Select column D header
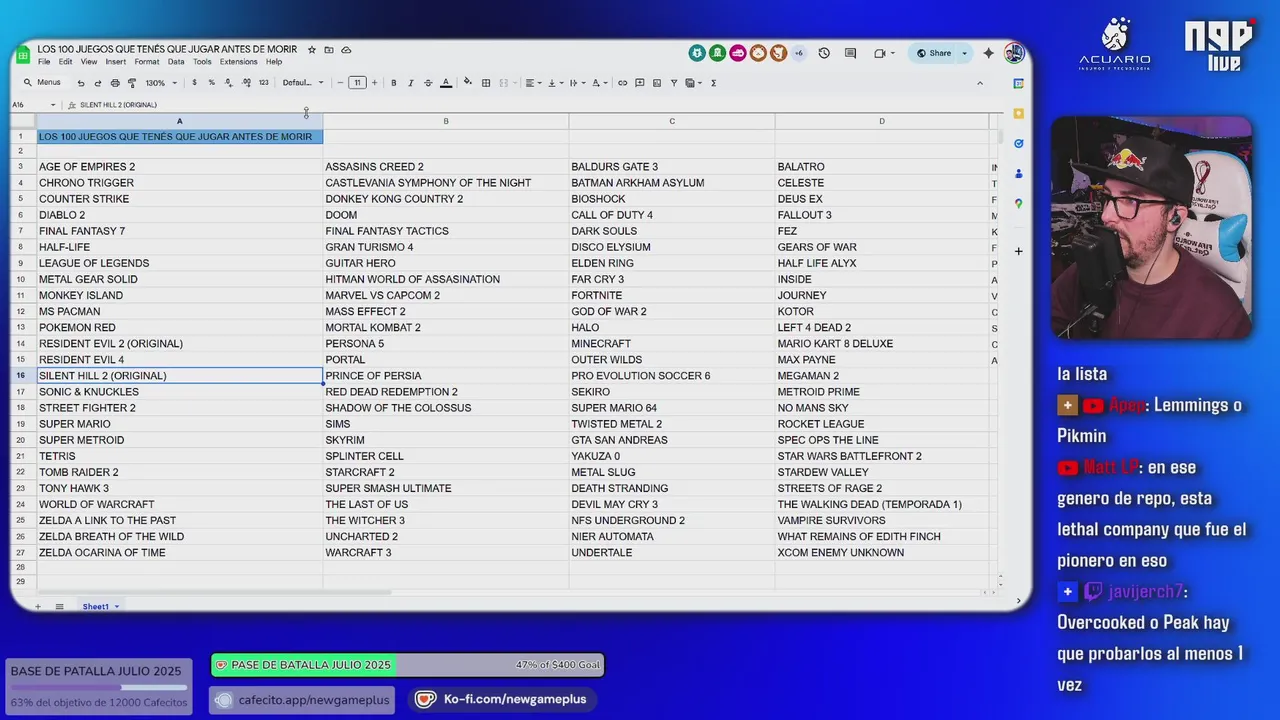1280x720 pixels. point(882,121)
